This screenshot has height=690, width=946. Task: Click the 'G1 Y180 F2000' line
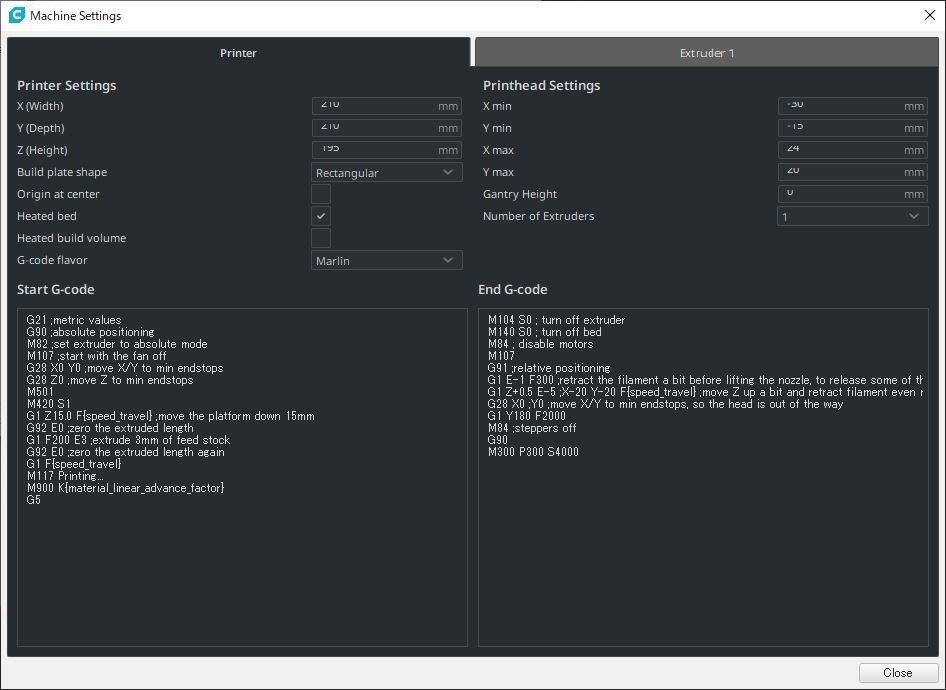[x=526, y=416]
